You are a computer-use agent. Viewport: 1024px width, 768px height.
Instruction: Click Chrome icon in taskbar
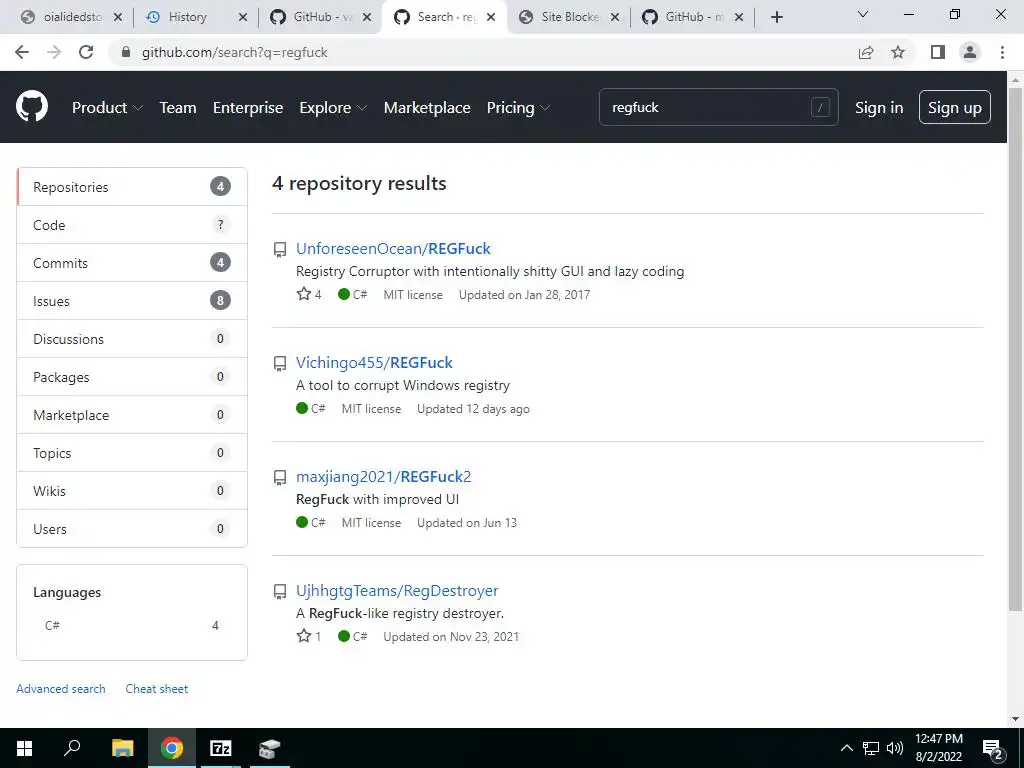pos(172,748)
